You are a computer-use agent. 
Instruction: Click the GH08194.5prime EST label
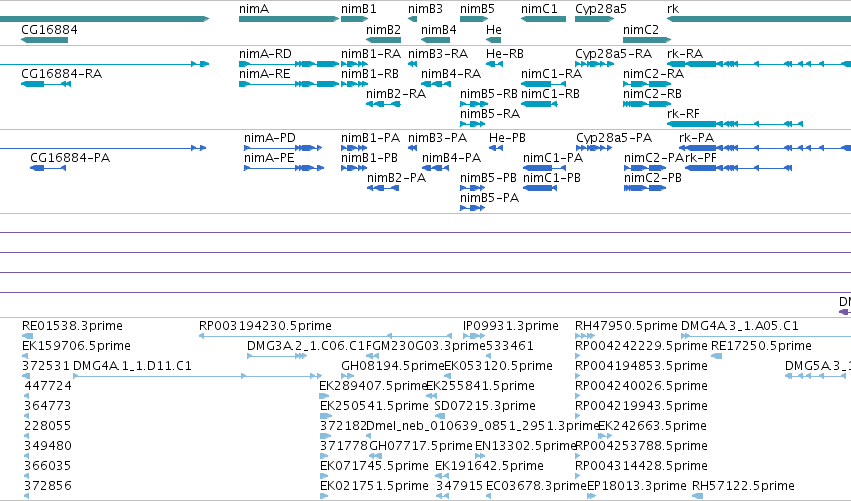coord(392,366)
